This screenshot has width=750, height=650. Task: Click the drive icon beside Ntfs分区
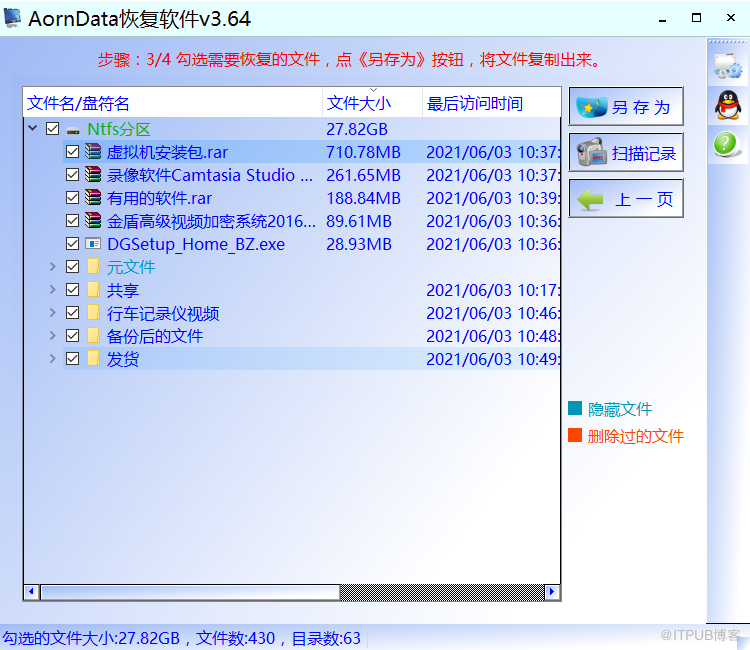73,130
